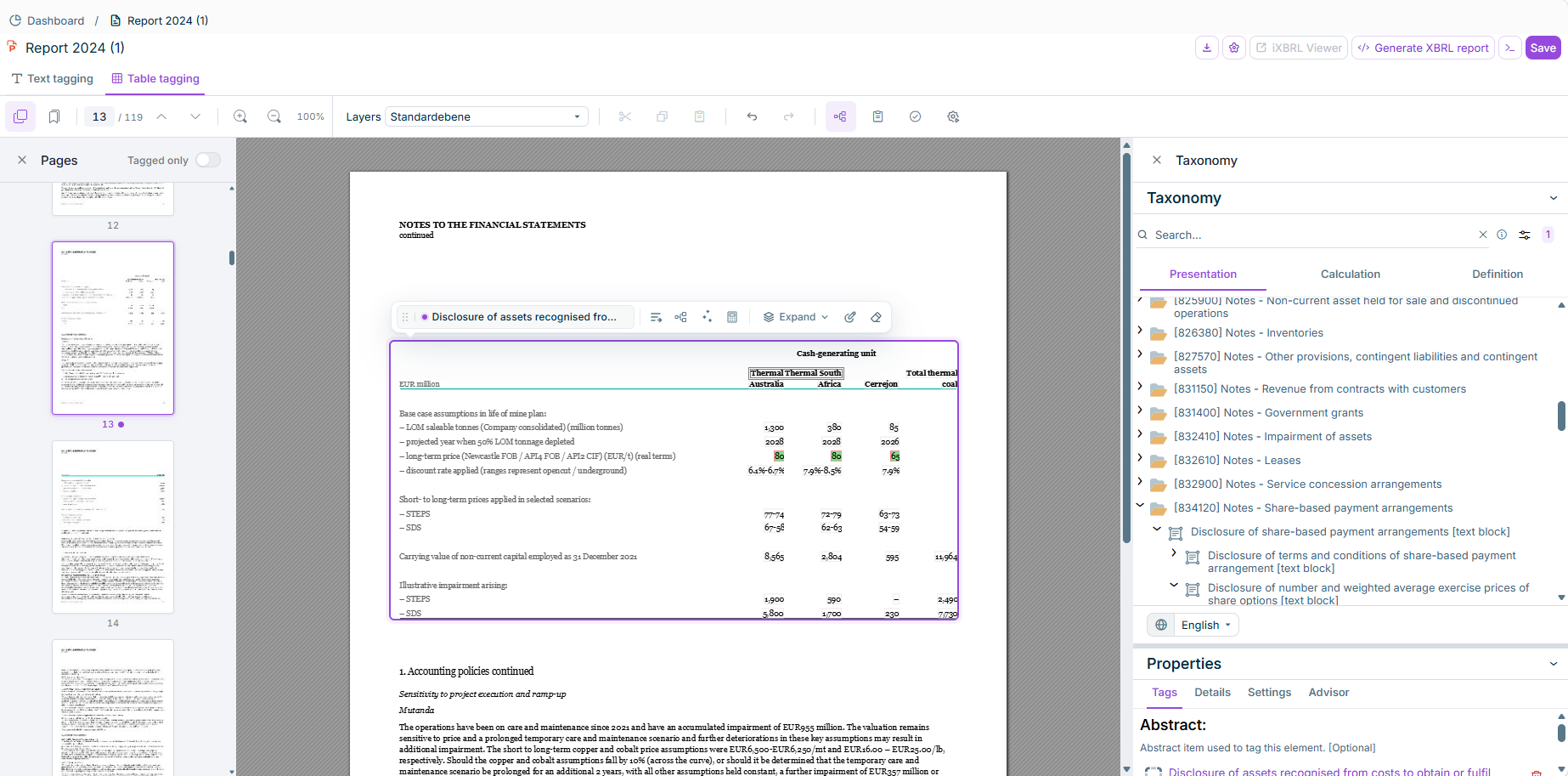Screen dimensions: 1568x776
Task: Open the Calculation taxonomy tab
Action: [x=1350, y=274]
